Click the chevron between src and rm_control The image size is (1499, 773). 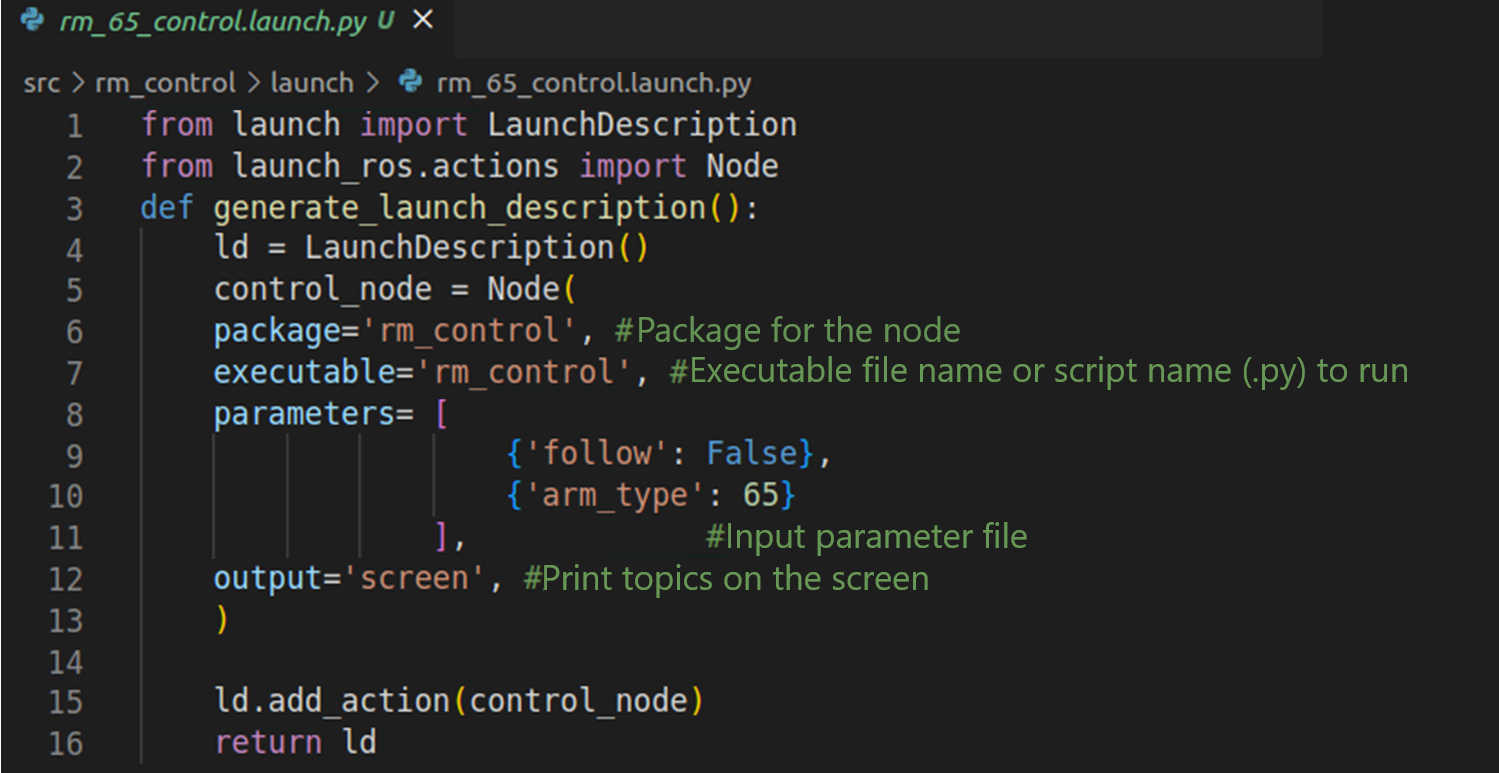coord(78,83)
